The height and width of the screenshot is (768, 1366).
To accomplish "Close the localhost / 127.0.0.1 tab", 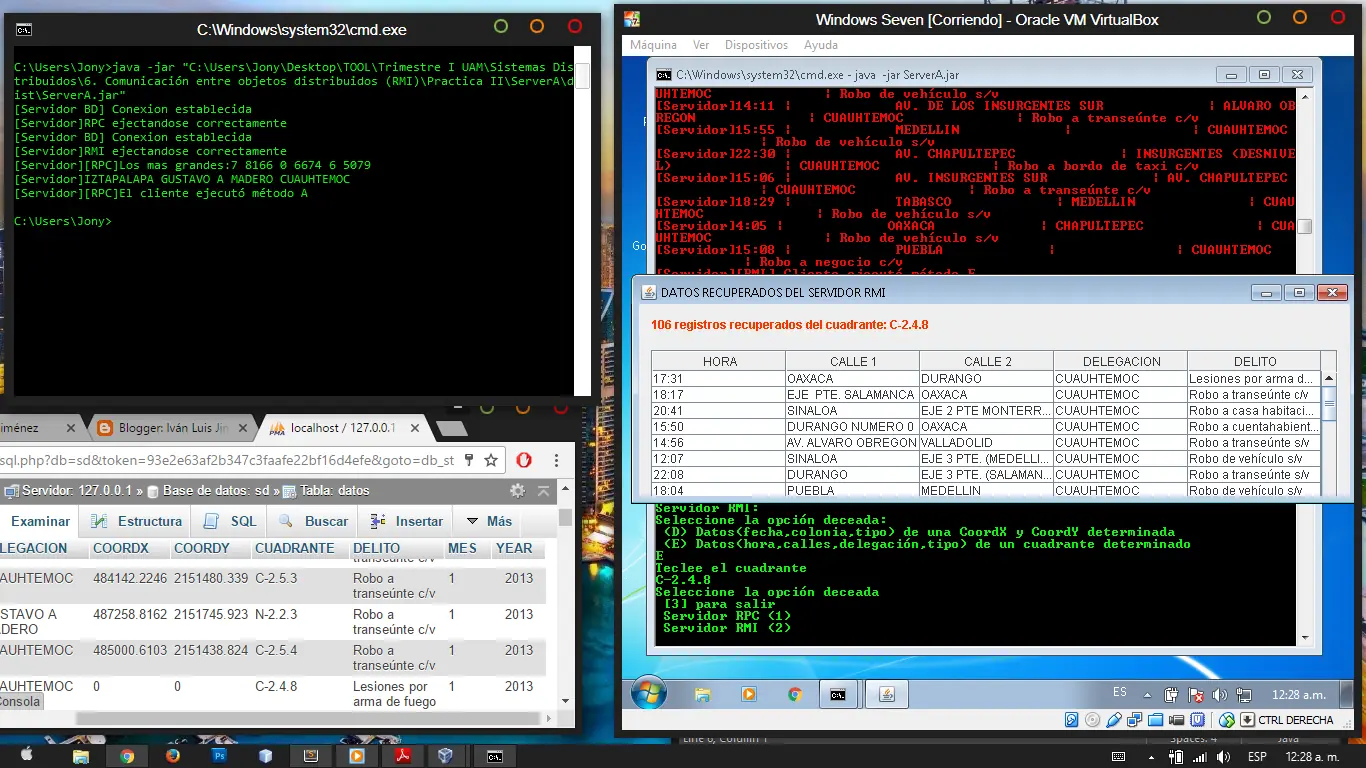I will (x=415, y=428).
